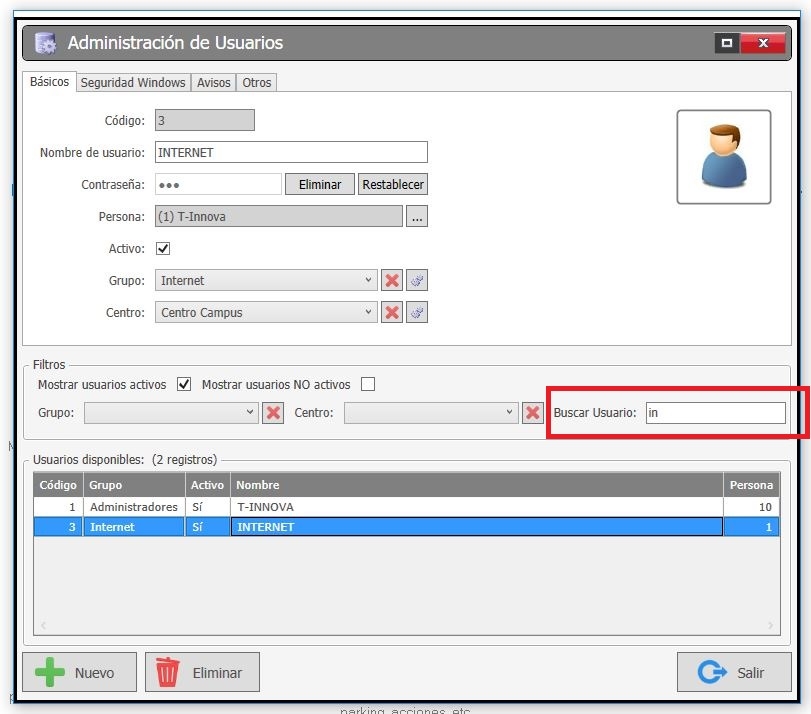Image resolution: width=811 pixels, height=714 pixels.
Task: Focus the Contraseña field
Action: [218, 185]
